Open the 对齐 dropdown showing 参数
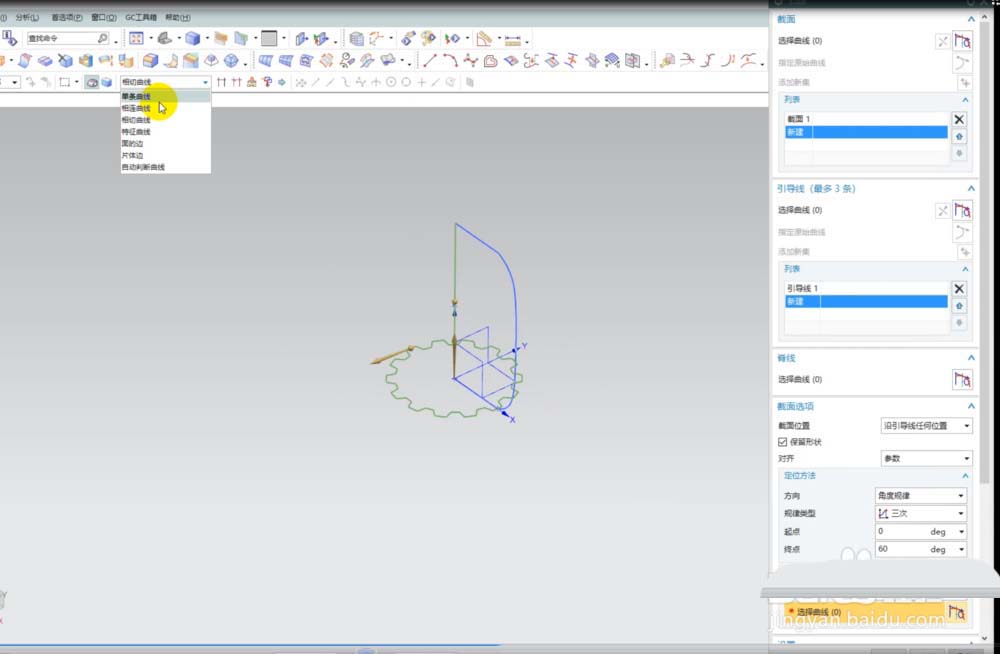 pyautogui.click(x=925, y=458)
